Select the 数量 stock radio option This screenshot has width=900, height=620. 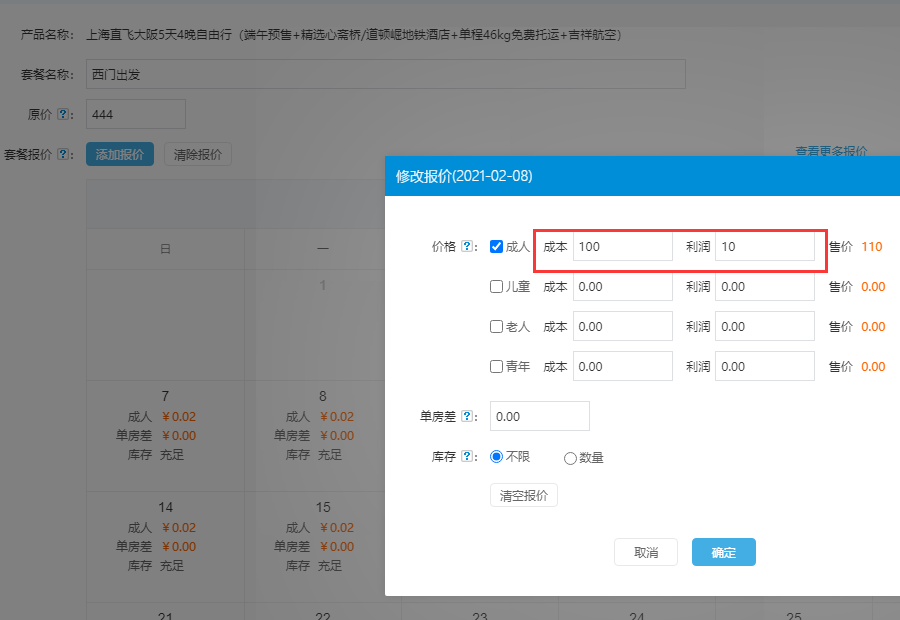(x=571, y=458)
